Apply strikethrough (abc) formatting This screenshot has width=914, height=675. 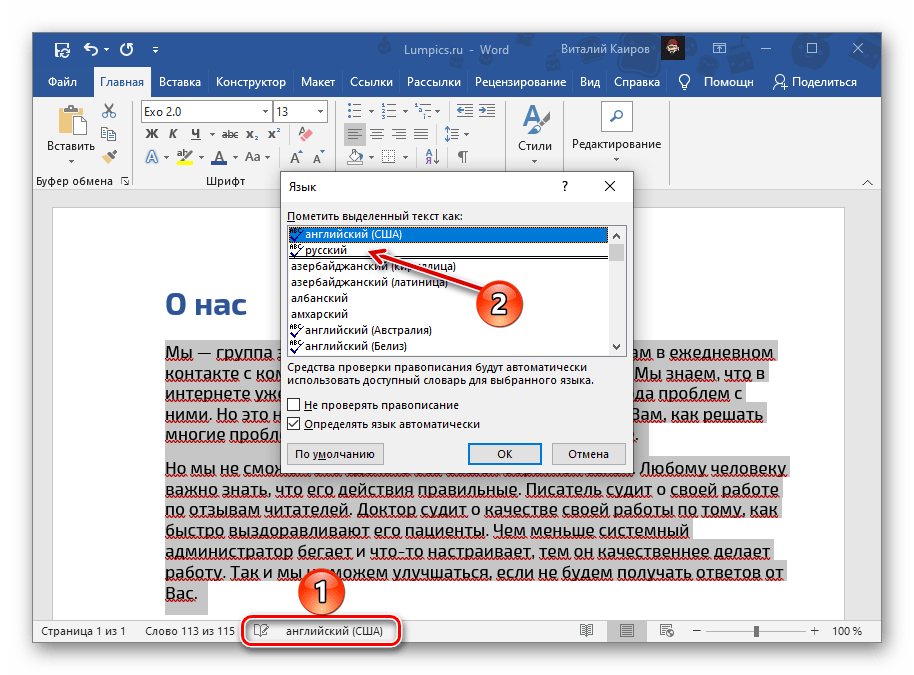tap(230, 134)
